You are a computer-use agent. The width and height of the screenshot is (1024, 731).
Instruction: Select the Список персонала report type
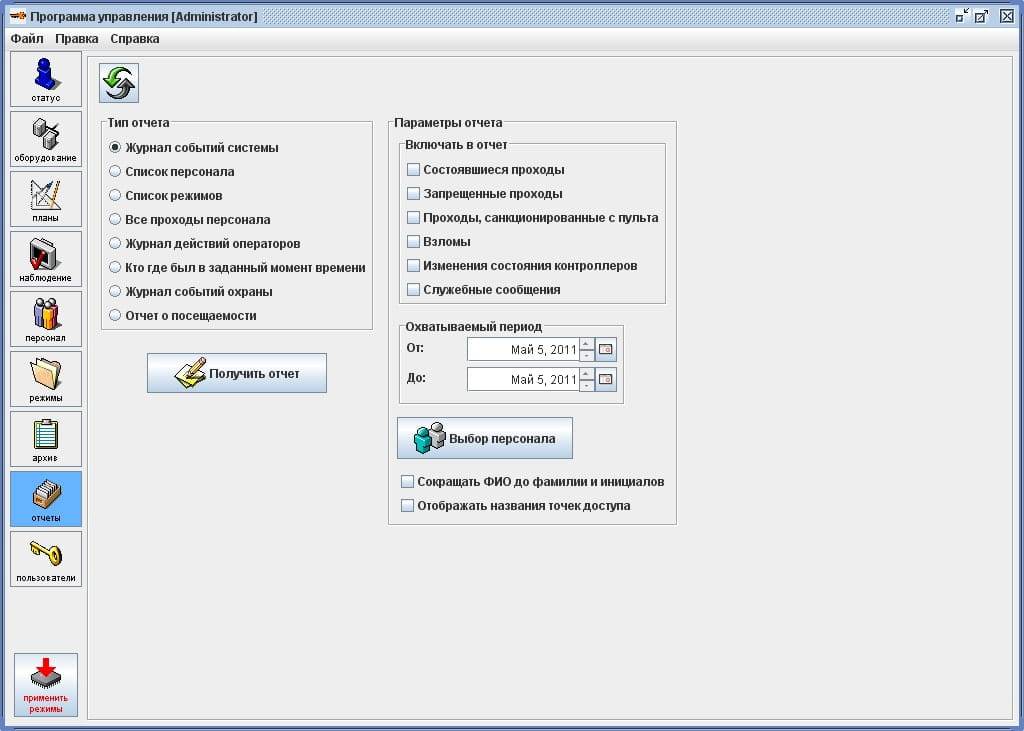pyautogui.click(x=115, y=172)
